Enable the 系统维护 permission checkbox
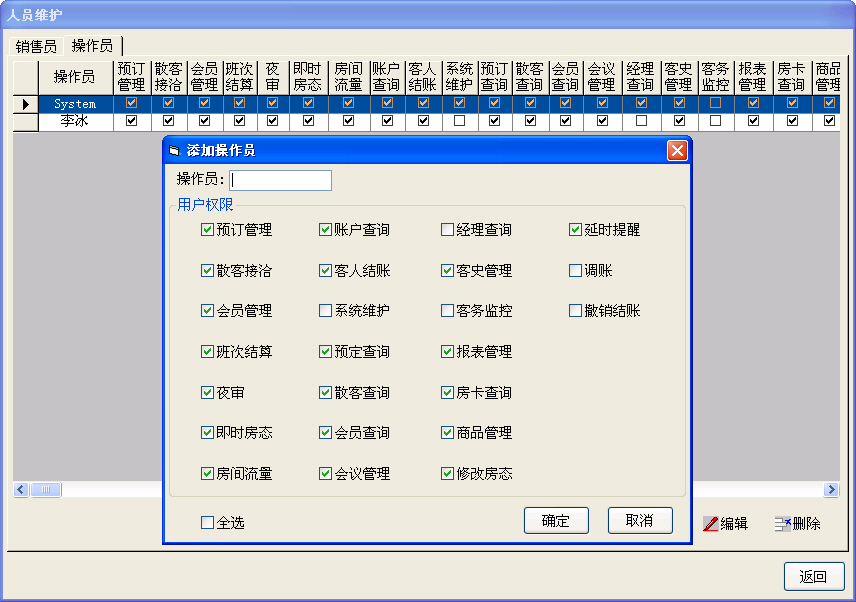Viewport: 856px width, 602px height. click(x=325, y=311)
